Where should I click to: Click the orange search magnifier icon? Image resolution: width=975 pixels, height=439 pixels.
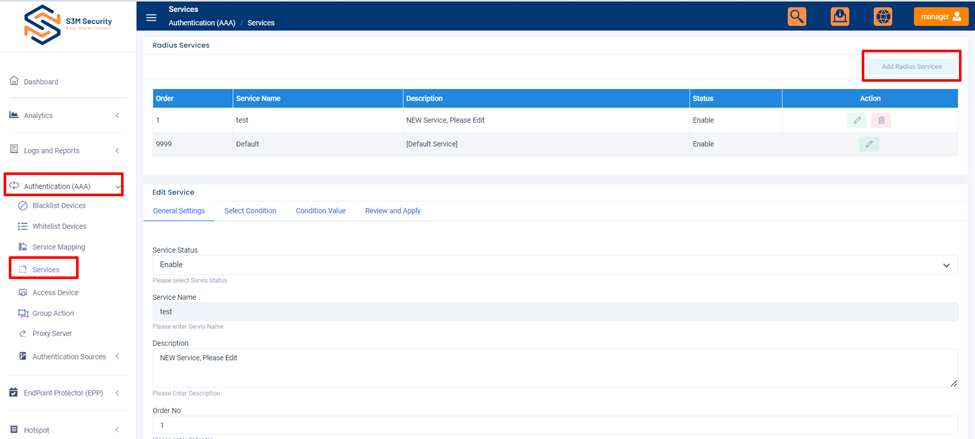click(797, 17)
